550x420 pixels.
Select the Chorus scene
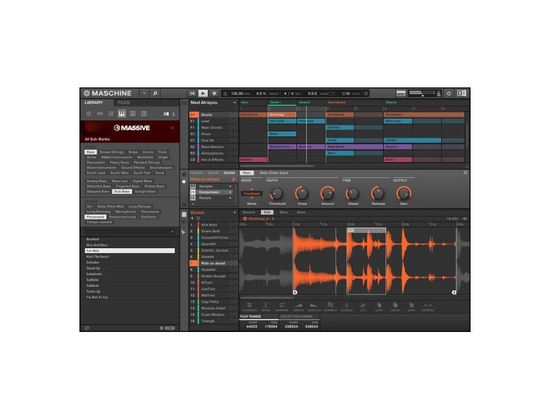[x=391, y=102]
